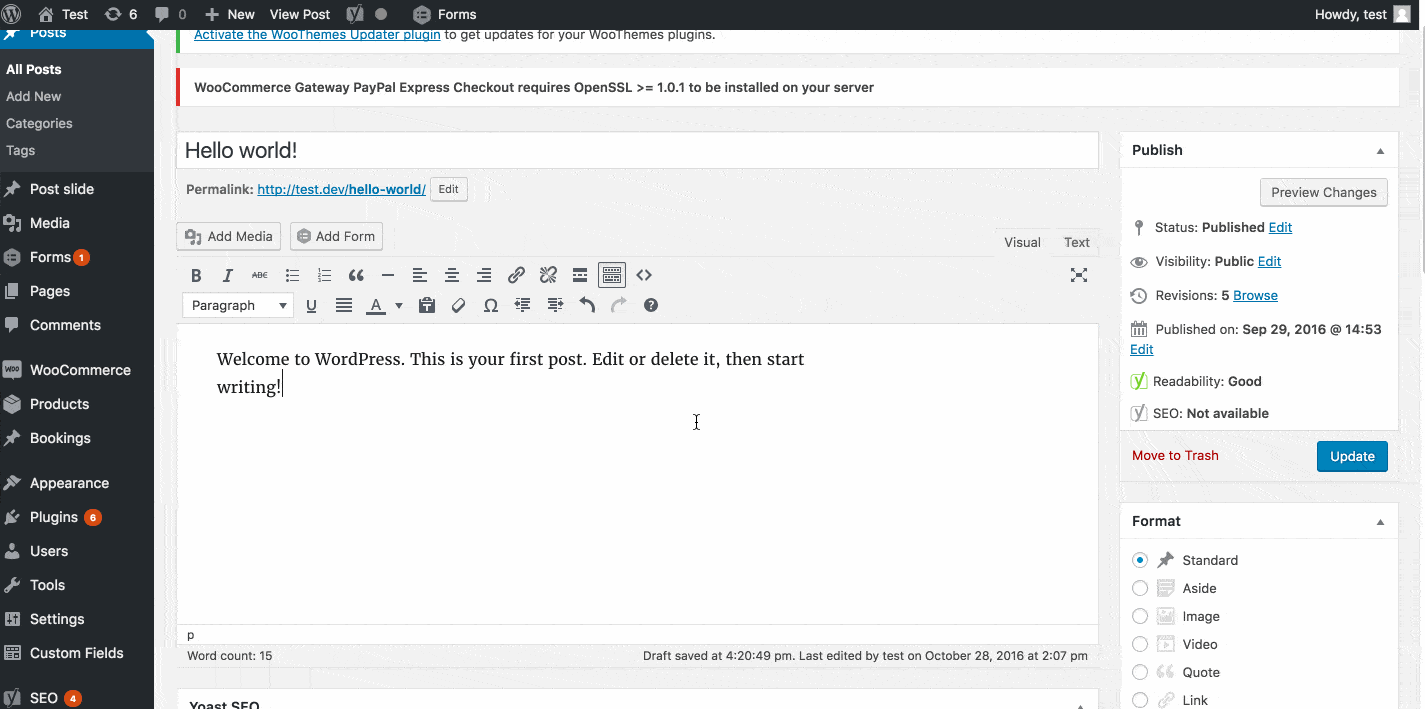The image size is (1425, 709).
Task: Open keyboard shortcuts help
Action: (x=651, y=305)
